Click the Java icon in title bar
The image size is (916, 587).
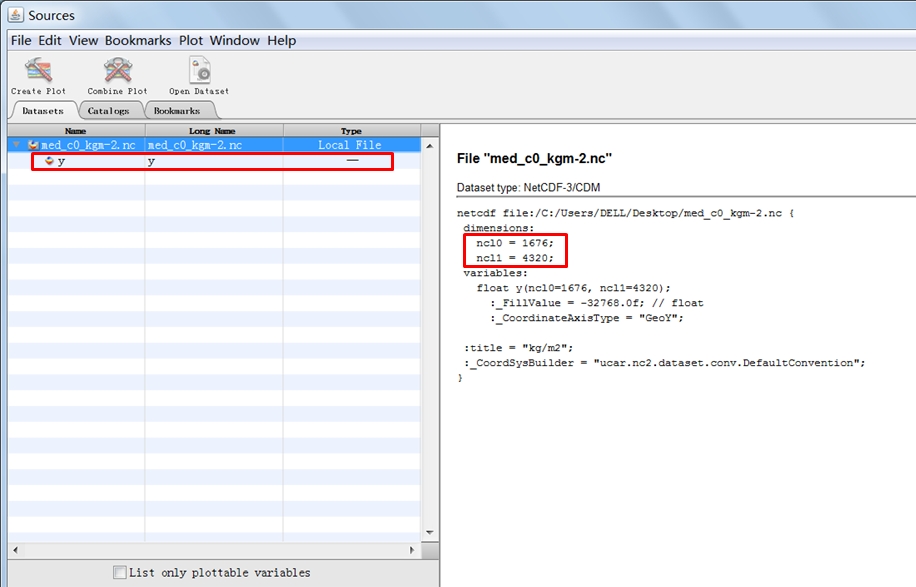click(x=15, y=15)
